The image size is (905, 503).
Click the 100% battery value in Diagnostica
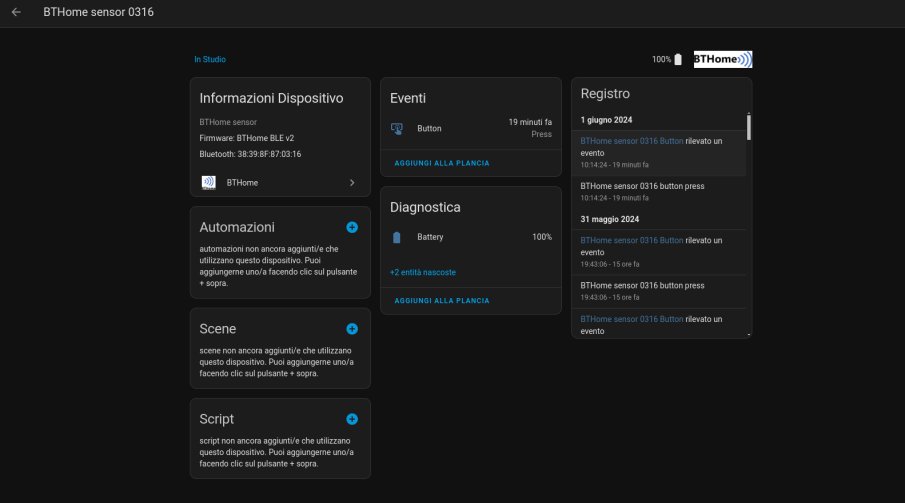point(542,237)
